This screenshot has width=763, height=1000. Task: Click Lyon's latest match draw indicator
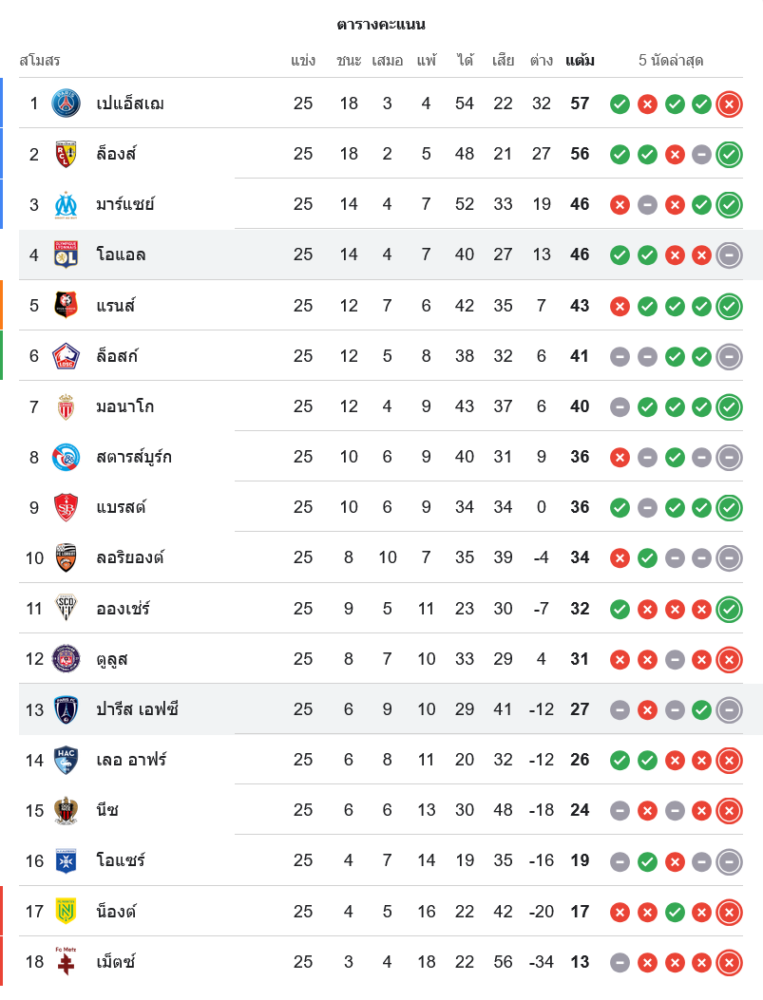730,255
